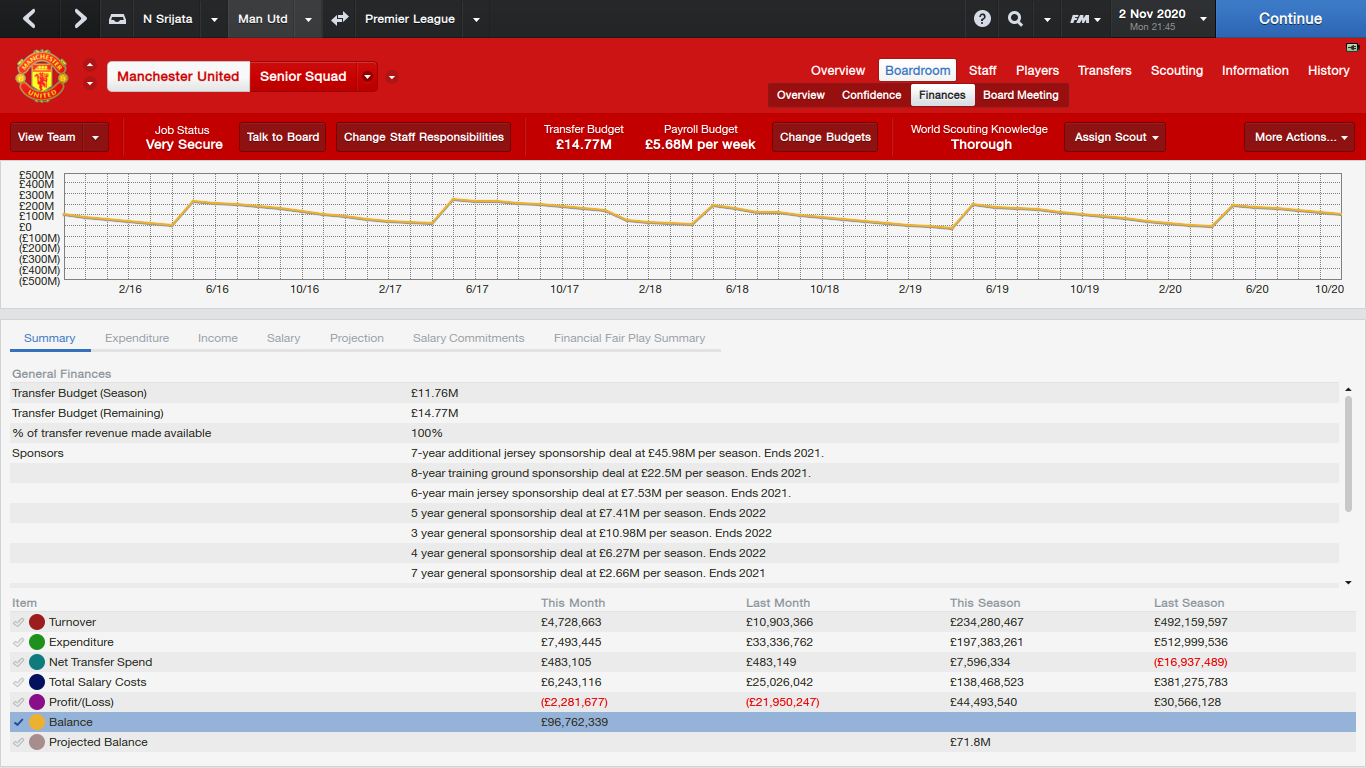The width and height of the screenshot is (1366, 768).
Task: Open the dropdown arrow right of the Senior Squad selector
Action: point(392,77)
